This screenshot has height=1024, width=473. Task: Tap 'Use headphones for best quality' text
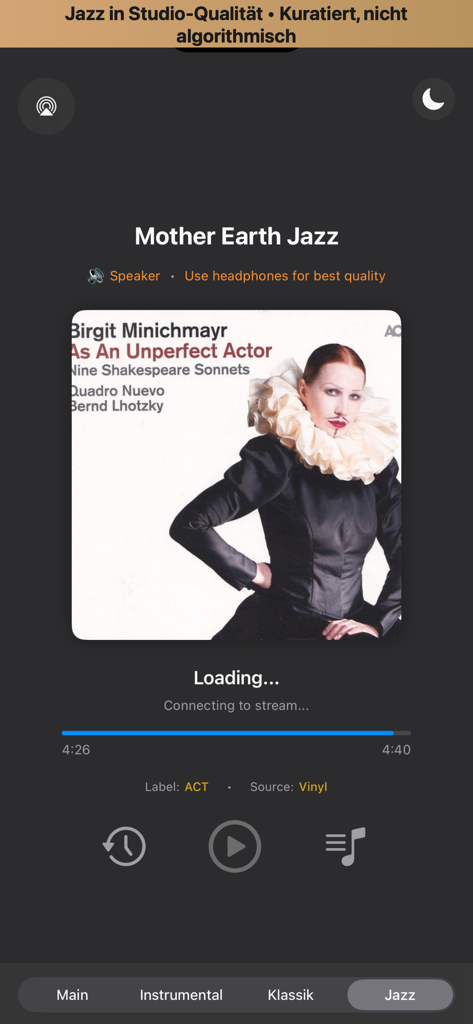(285, 276)
